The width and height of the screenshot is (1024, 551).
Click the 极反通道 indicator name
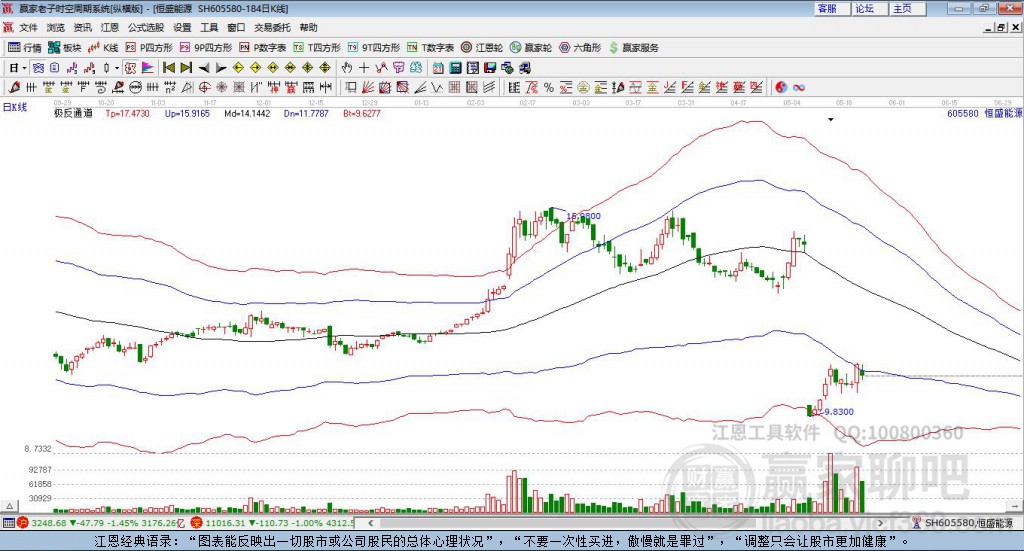[x=73, y=113]
